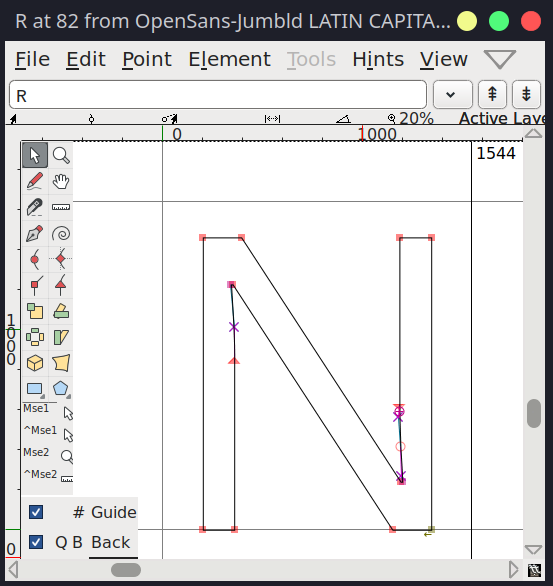
Task: Select the knife cut tool
Action: (35, 207)
